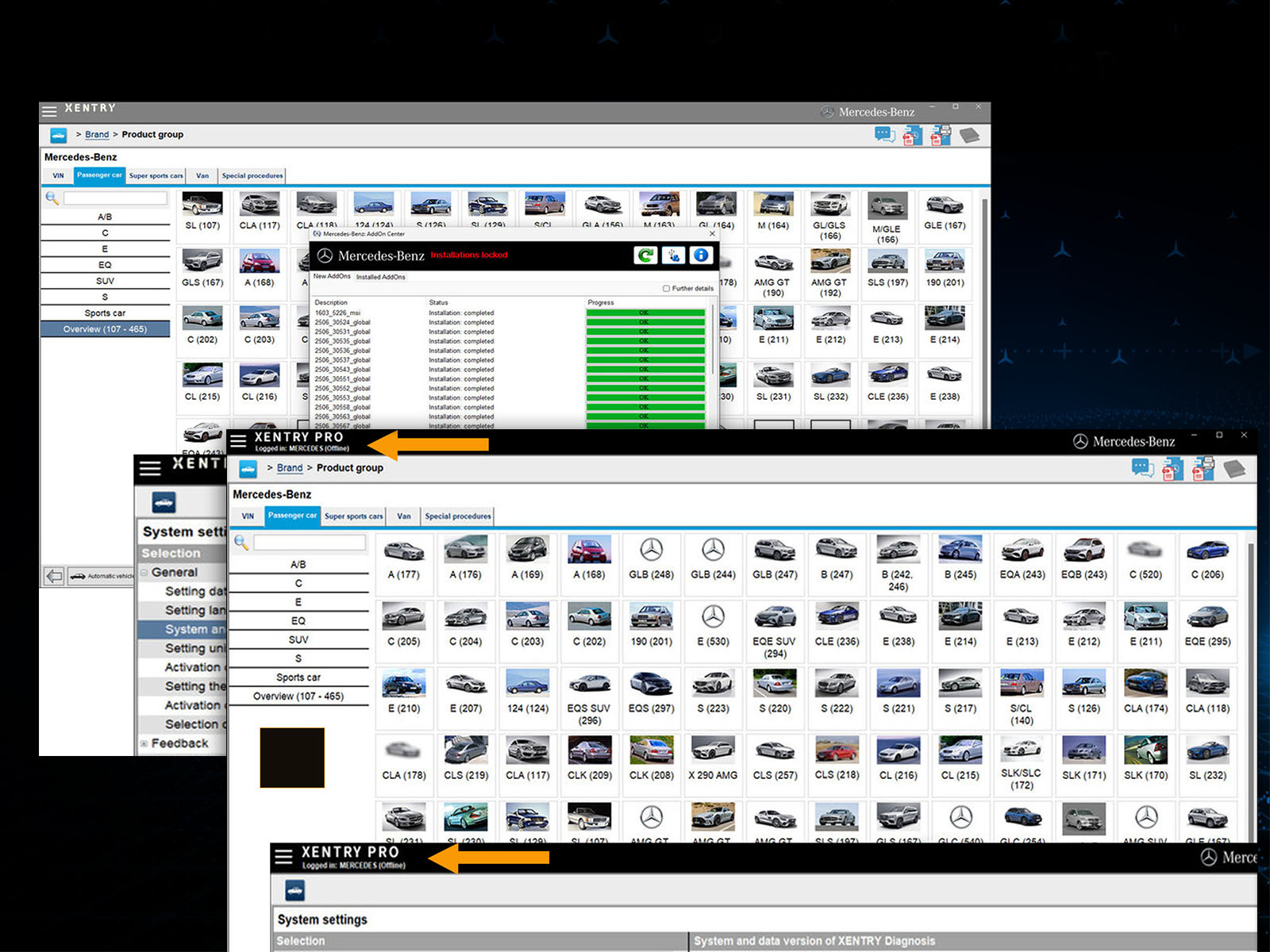This screenshot has height=952, width=1270.
Task: Click the blue car icon beside the Brand breadcrumb
Action: click(248, 469)
